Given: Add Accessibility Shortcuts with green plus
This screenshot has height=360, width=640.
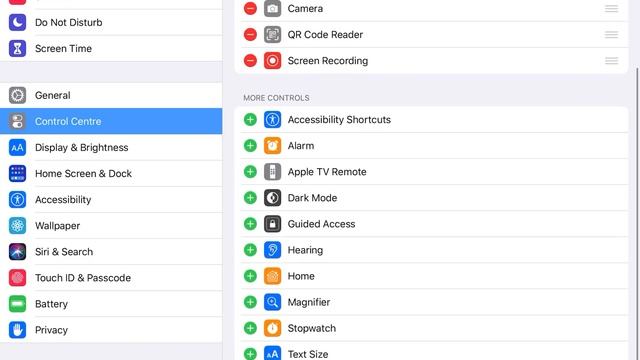Looking at the screenshot, I should coord(250,120).
